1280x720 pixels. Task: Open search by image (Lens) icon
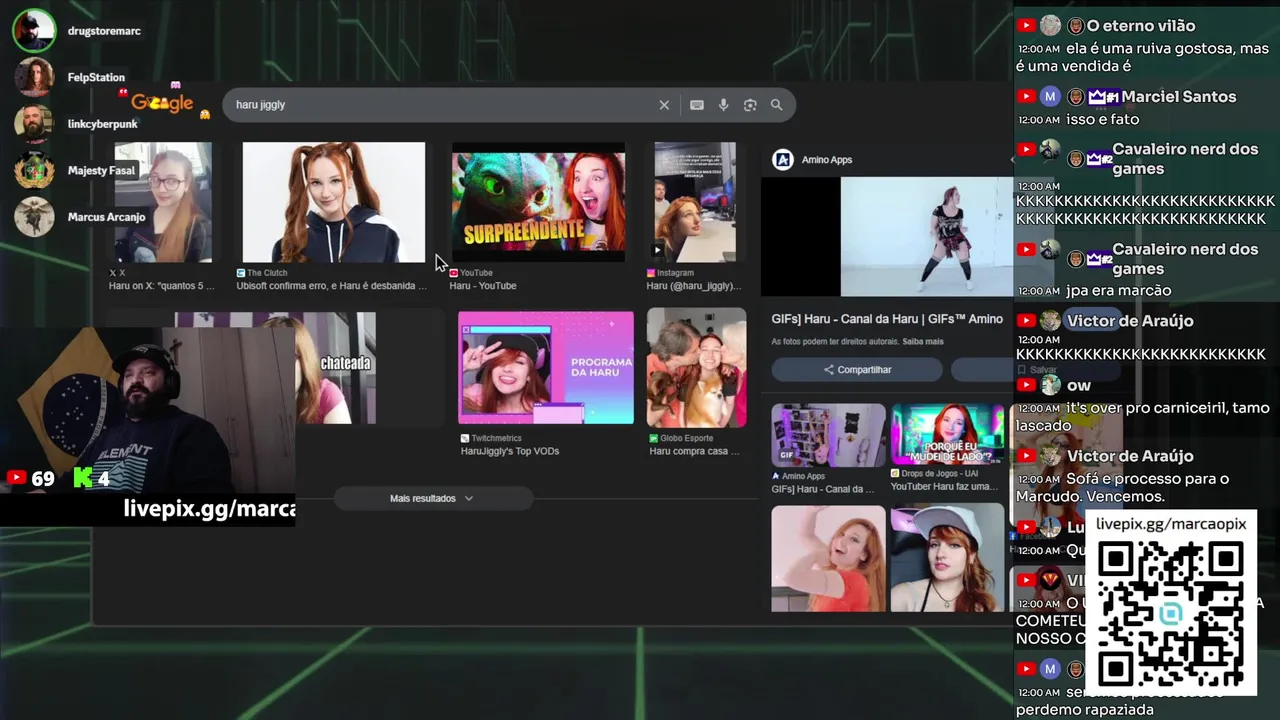750,105
